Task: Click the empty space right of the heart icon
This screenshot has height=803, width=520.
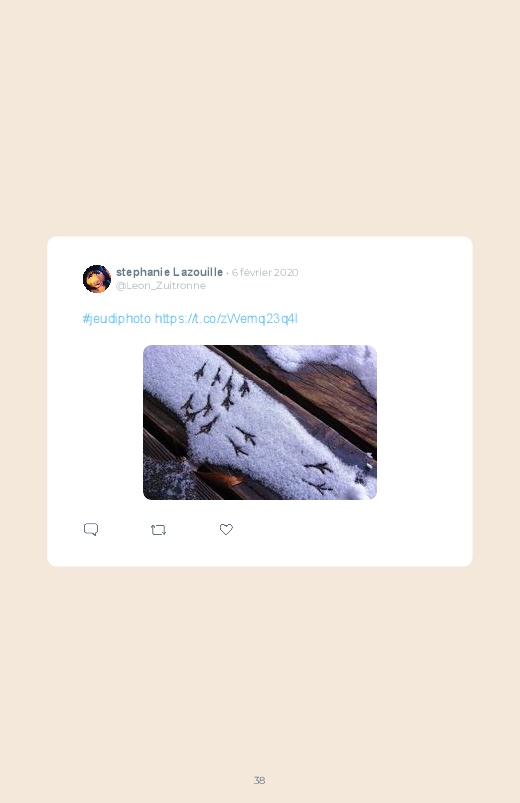Action: 348,529
